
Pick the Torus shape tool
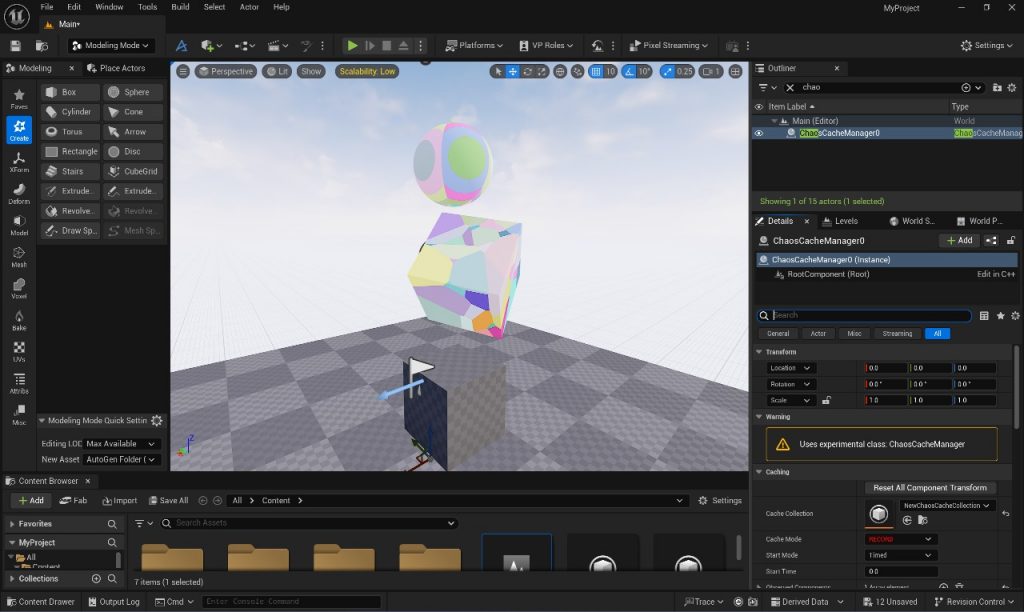tap(70, 131)
